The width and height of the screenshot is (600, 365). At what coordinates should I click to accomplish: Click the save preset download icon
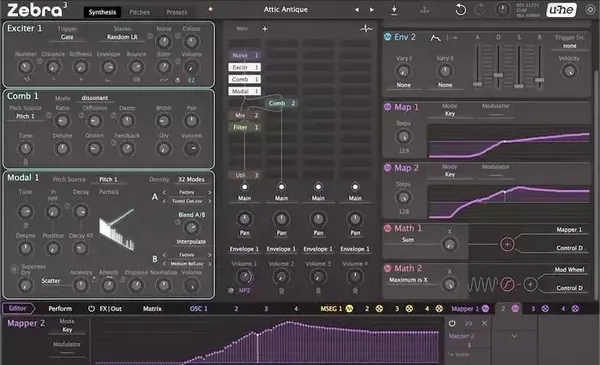[394, 10]
